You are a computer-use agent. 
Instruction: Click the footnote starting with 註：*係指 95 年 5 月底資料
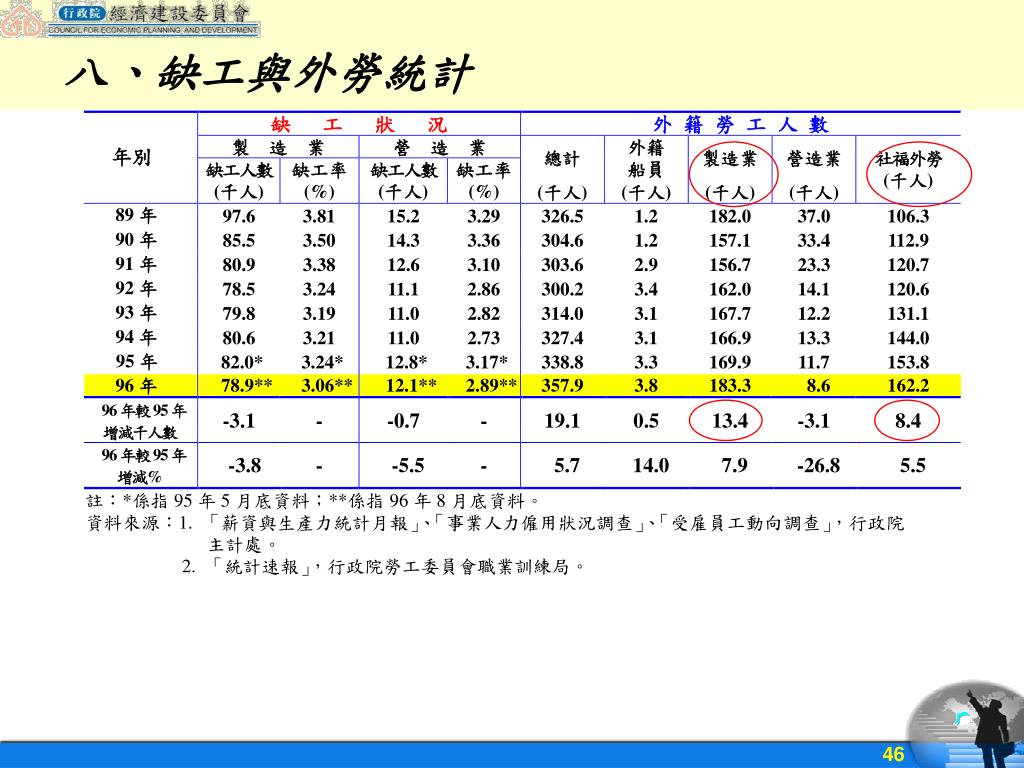[313, 501]
